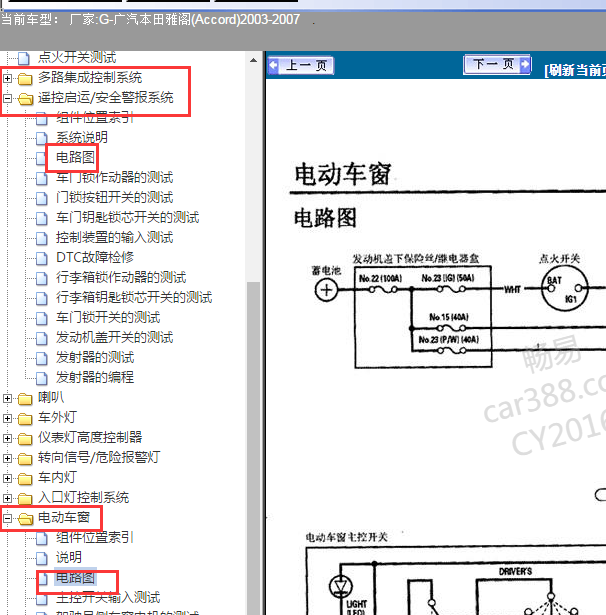Open 主控开关输入测试 tree item
The width and height of the screenshot is (606, 615).
pos(108,597)
